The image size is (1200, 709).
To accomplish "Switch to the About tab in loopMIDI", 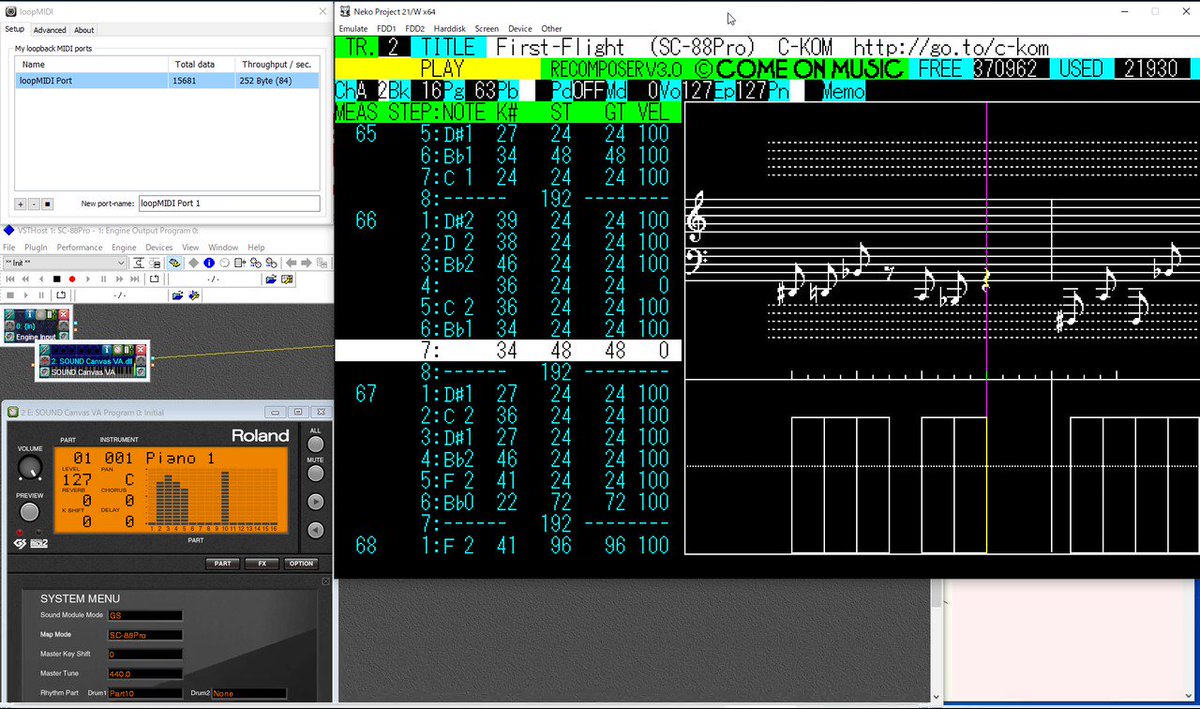I will [85, 30].
